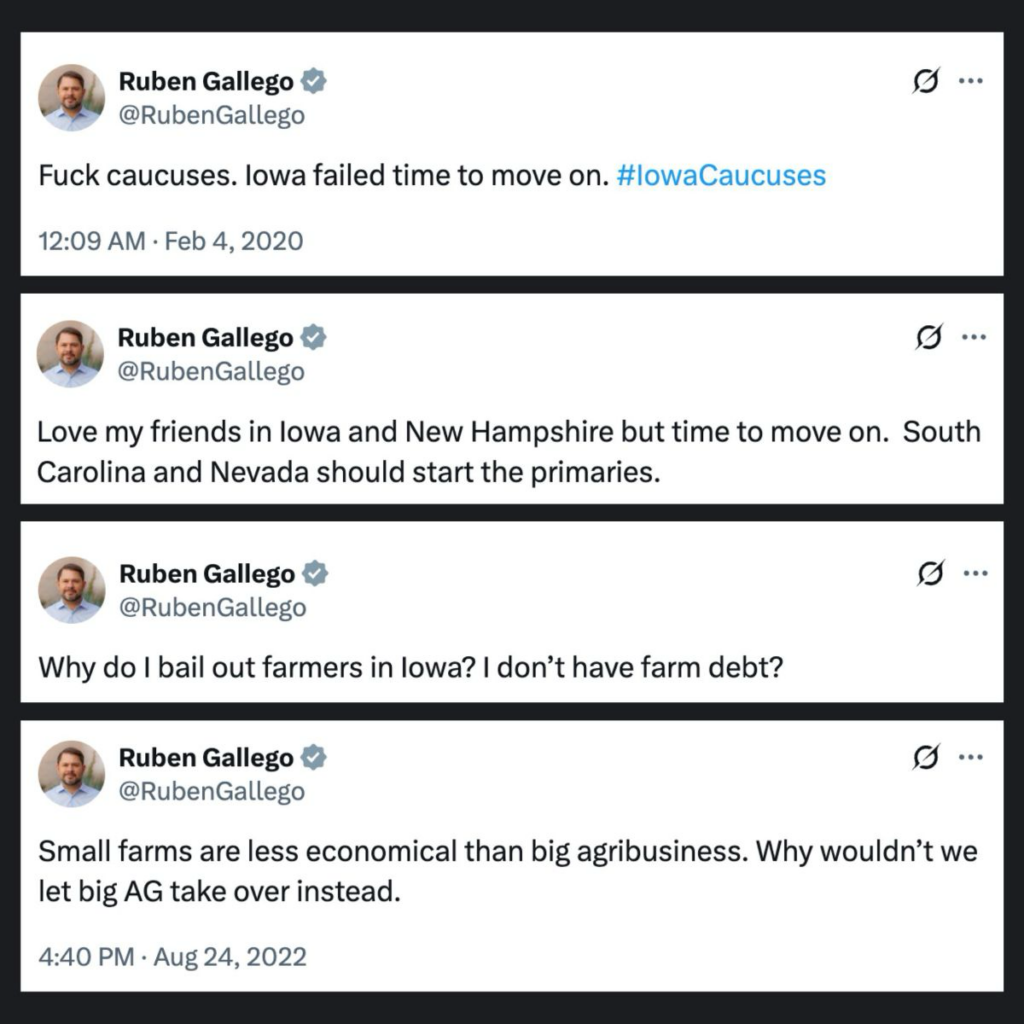Click the 4:40 PM Aug 24, 2022 timestamp
The width and height of the screenshot is (1024, 1024).
point(172,956)
